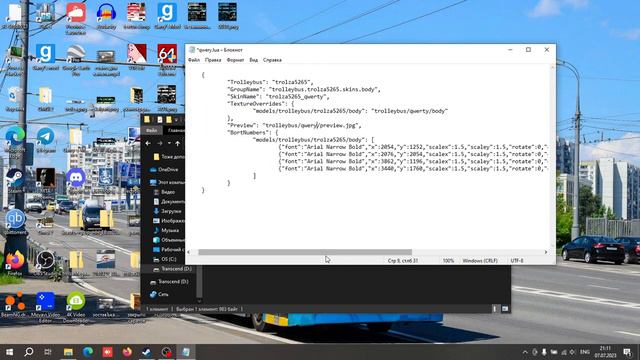This screenshot has height=360, width=640.
Task: Open the Garry's Mod shortcut in the top row
Action: tap(167, 15)
